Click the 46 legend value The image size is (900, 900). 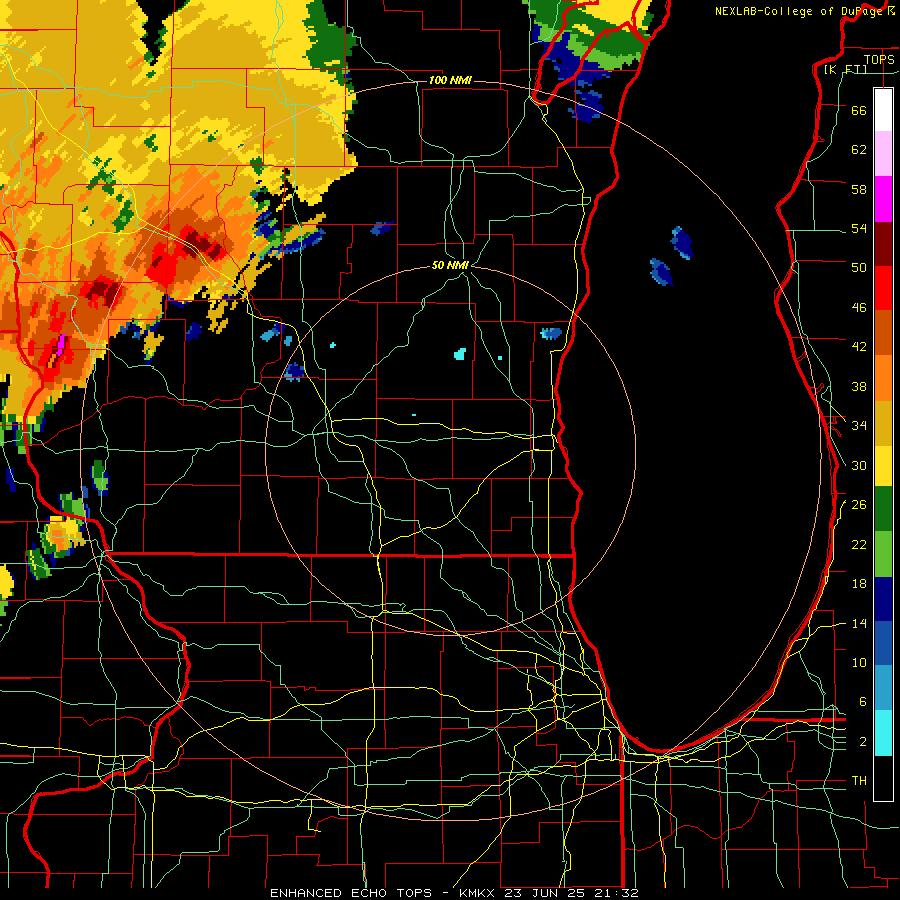859,308
